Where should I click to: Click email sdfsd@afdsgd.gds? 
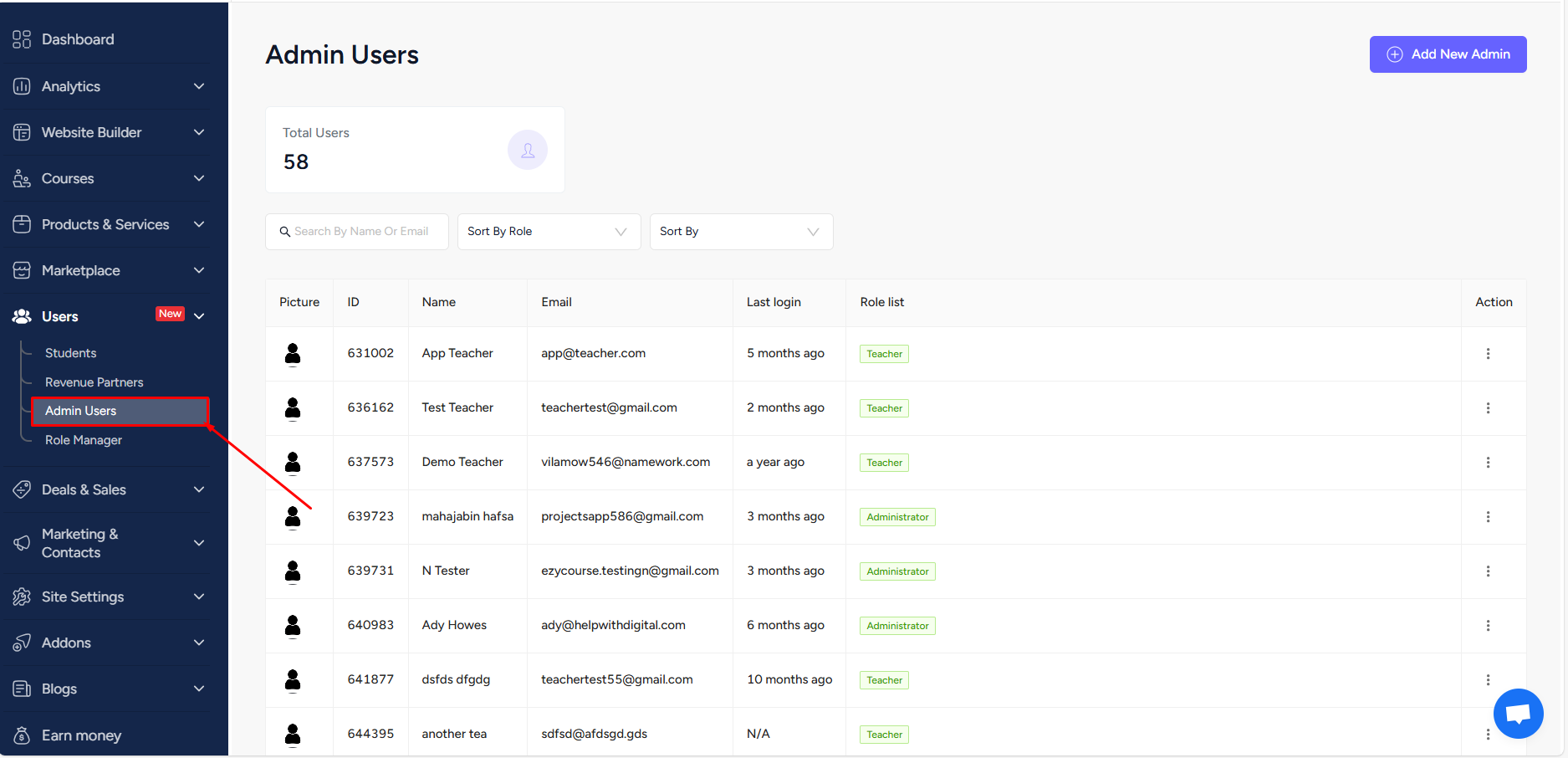click(x=594, y=734)
